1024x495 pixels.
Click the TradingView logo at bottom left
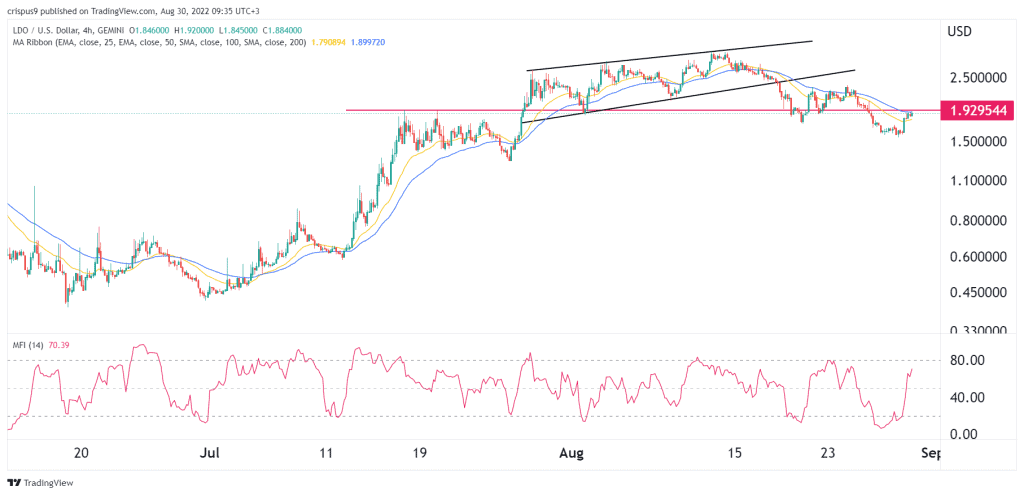tap(40, 483)
